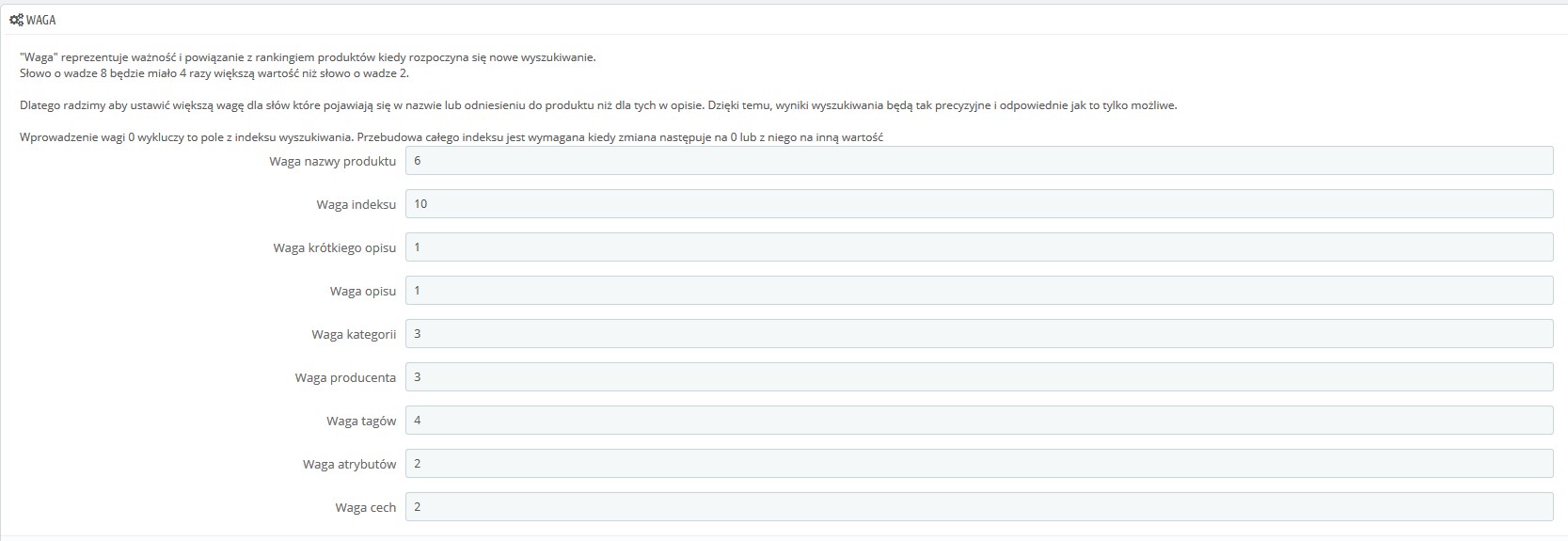This screenshot has width=1568, height=541.
Task: Click the Waga krótkiego opisu field
Action: 979,247
